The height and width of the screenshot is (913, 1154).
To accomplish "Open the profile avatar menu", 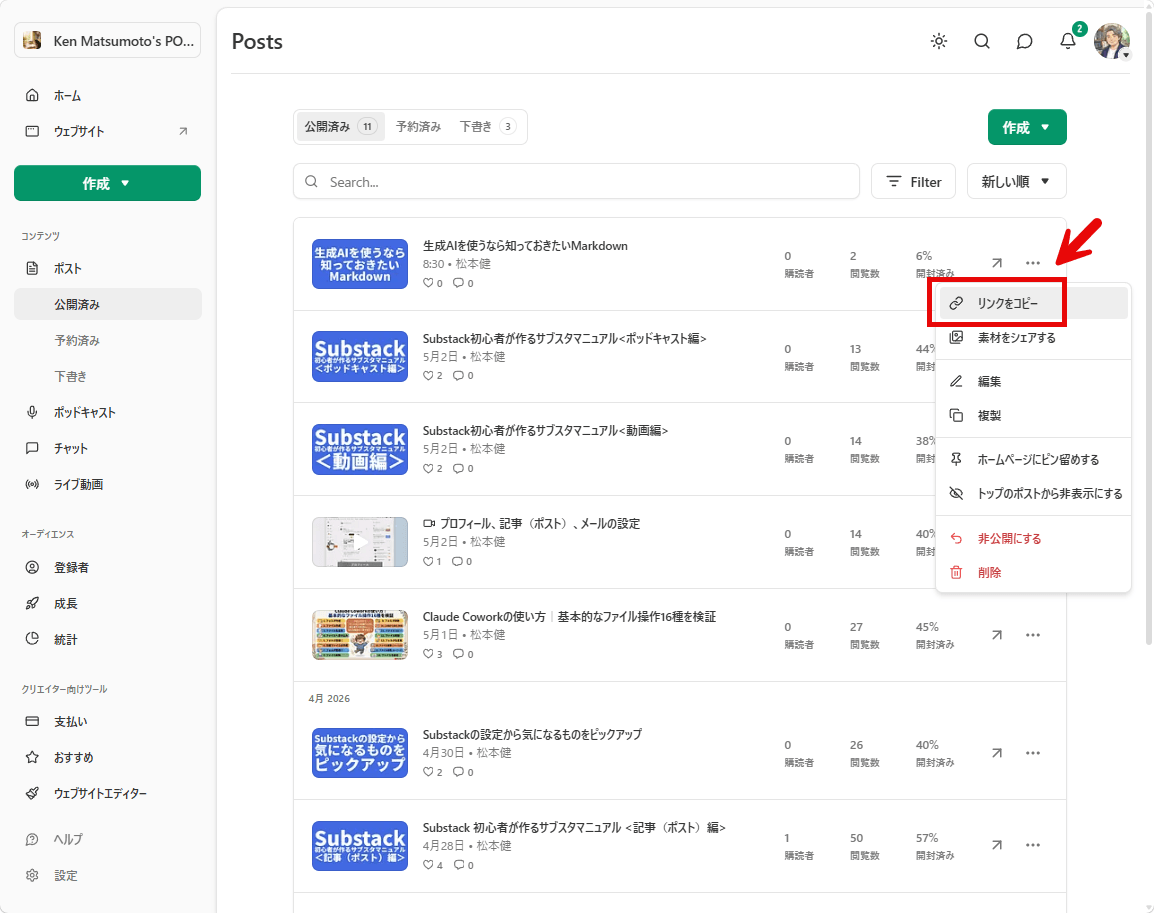I will click(x=1111, y=41).
